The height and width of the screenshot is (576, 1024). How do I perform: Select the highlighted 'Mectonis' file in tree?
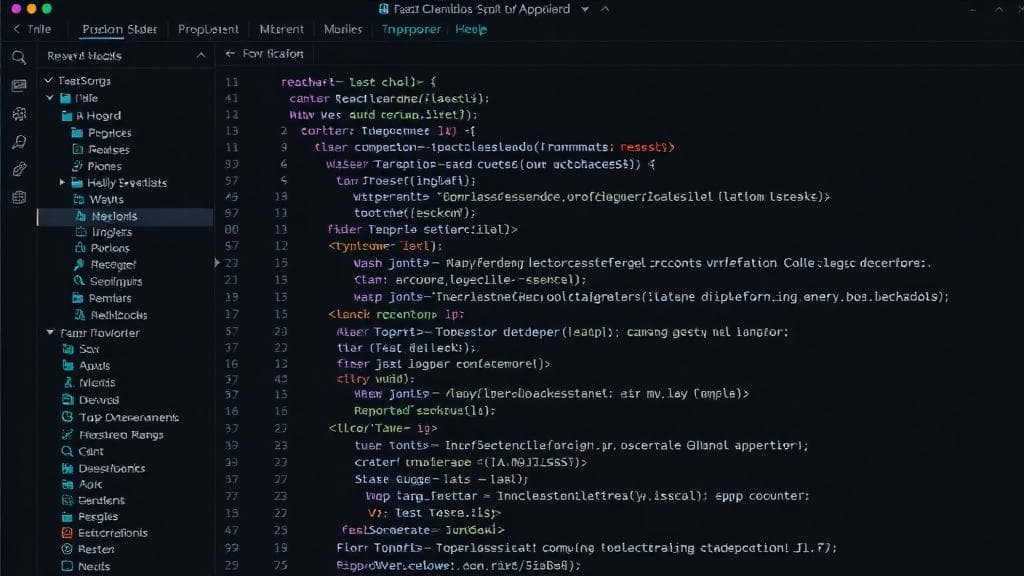pyautogui.click(x=114, y=216)
